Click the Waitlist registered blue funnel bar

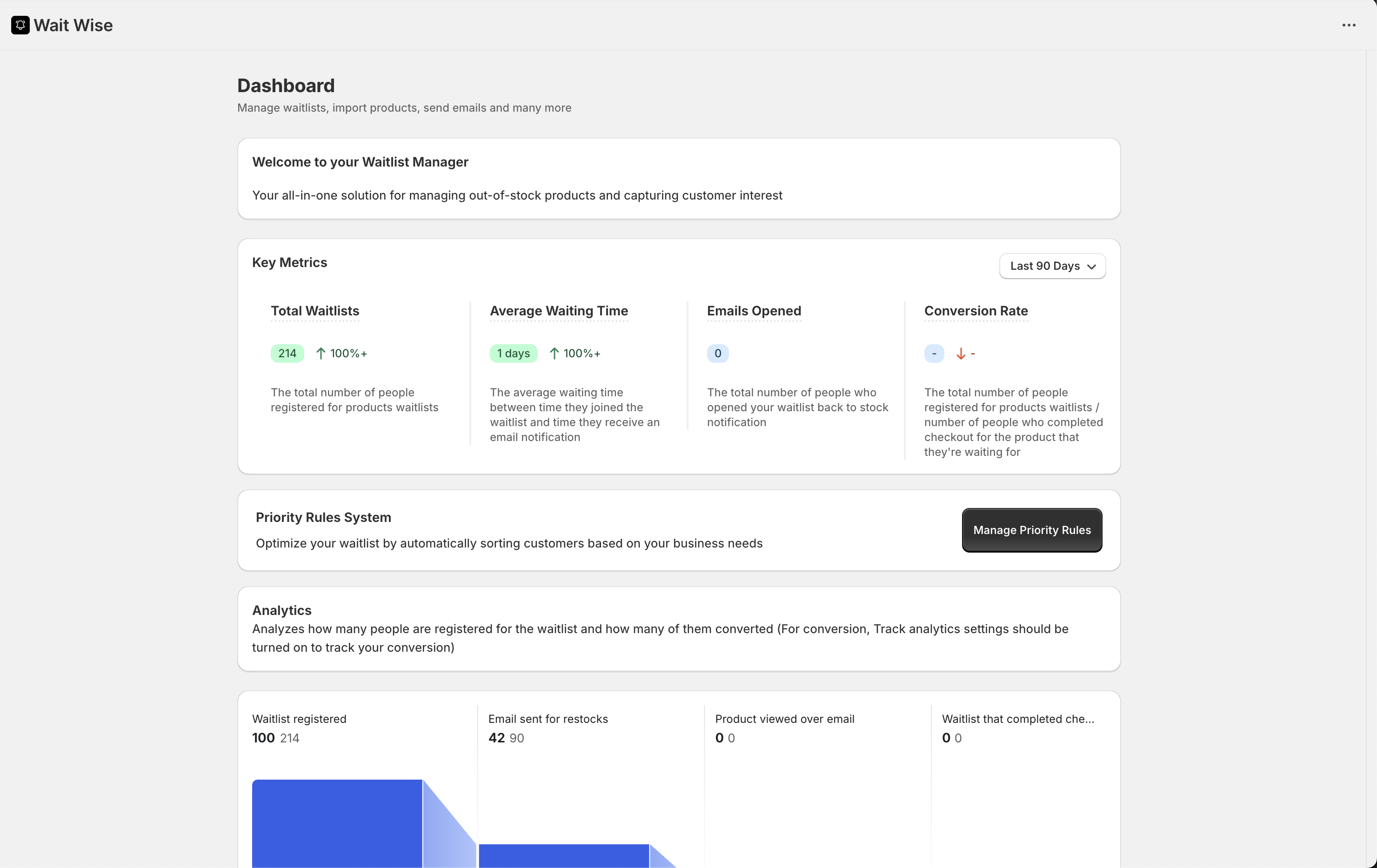(x=337, y=823)
